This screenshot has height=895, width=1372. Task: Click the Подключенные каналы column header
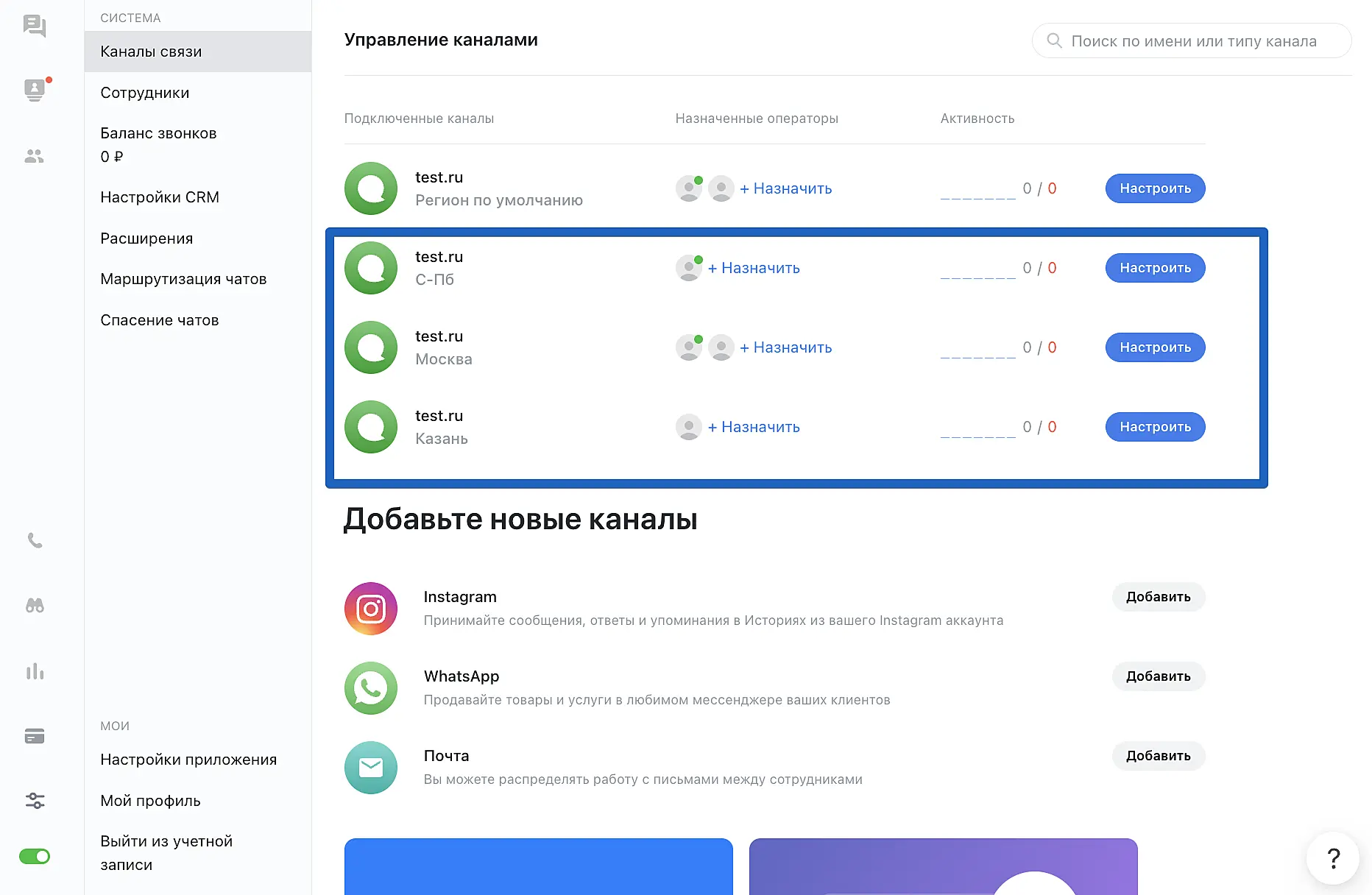click(x=419, y=118)
